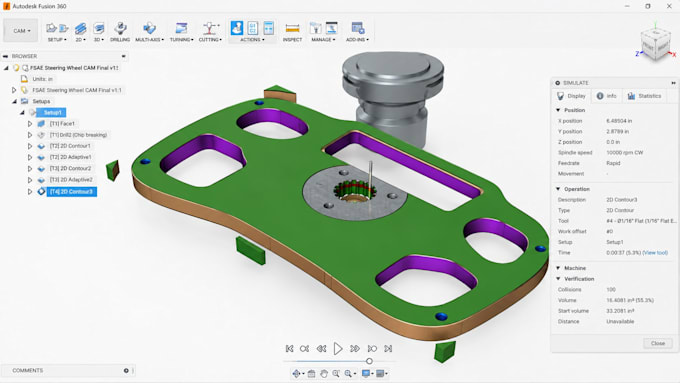Go to previous operation in simulation

tap(304, 348)
